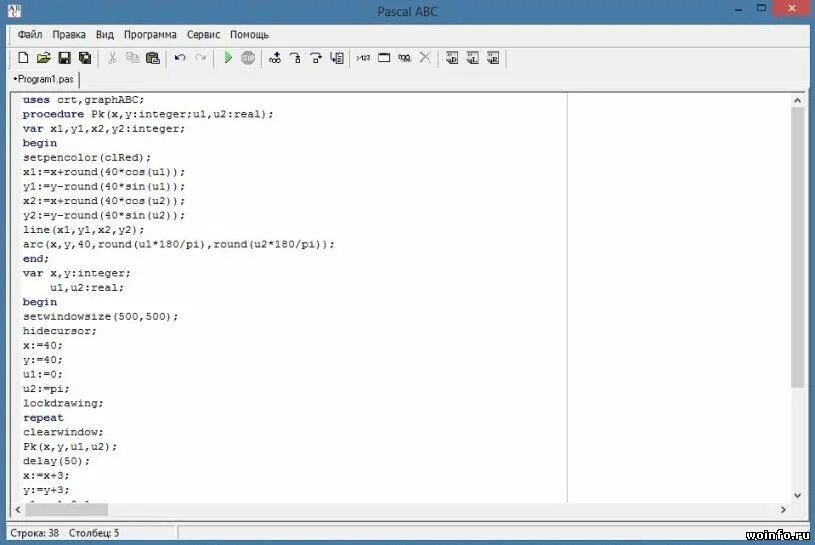Image resolution: width=815 pixels, height=545 pixels.
Task: Open the Программа menu
Action: [x=150, y=35]
